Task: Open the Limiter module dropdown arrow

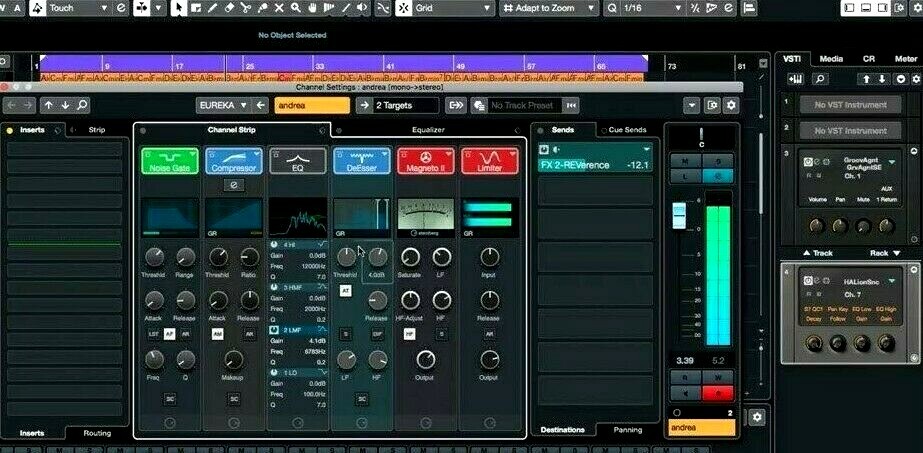Action: 513,154
